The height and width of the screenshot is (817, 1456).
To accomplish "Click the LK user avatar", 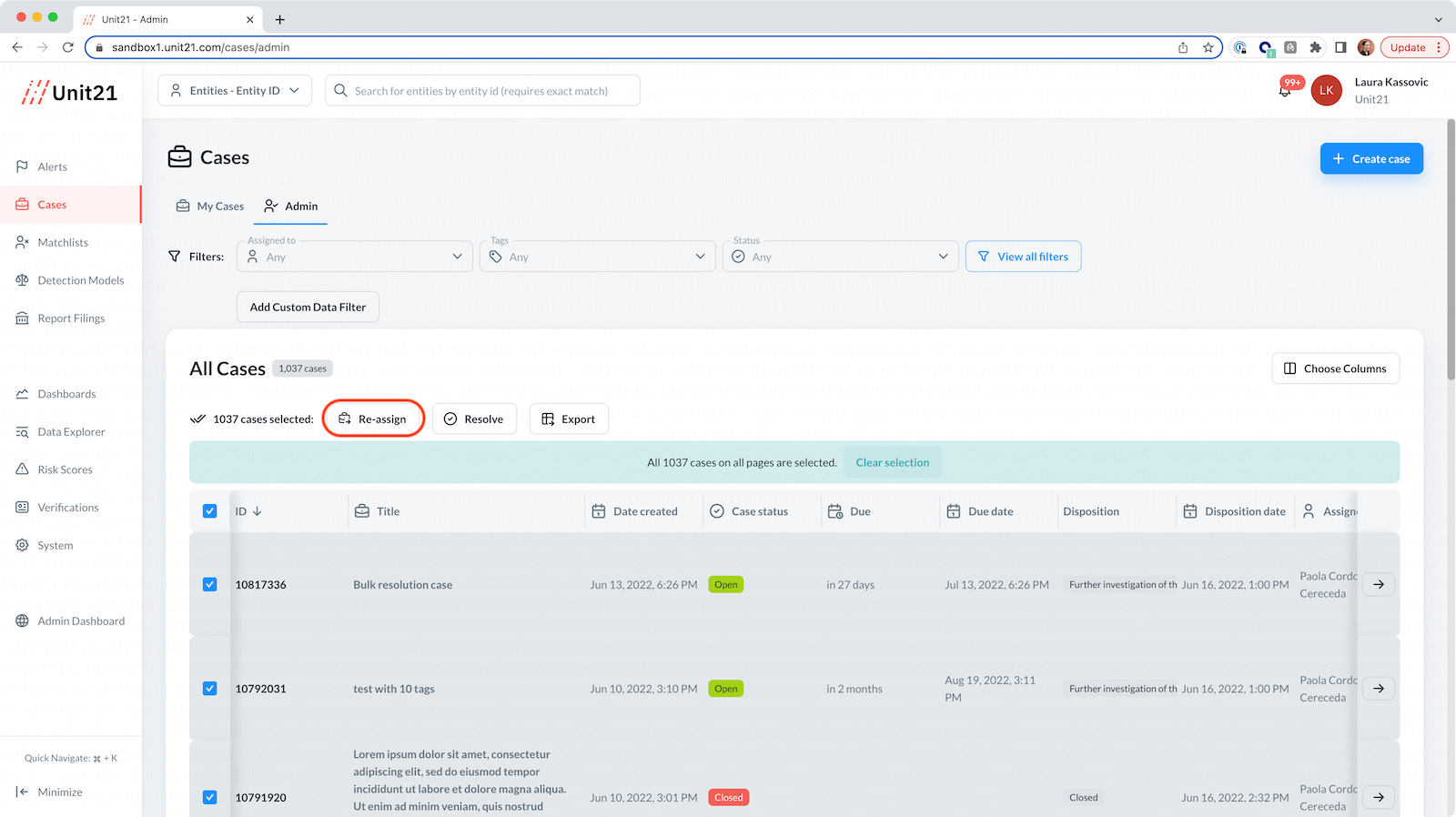I will point(1326,90).
